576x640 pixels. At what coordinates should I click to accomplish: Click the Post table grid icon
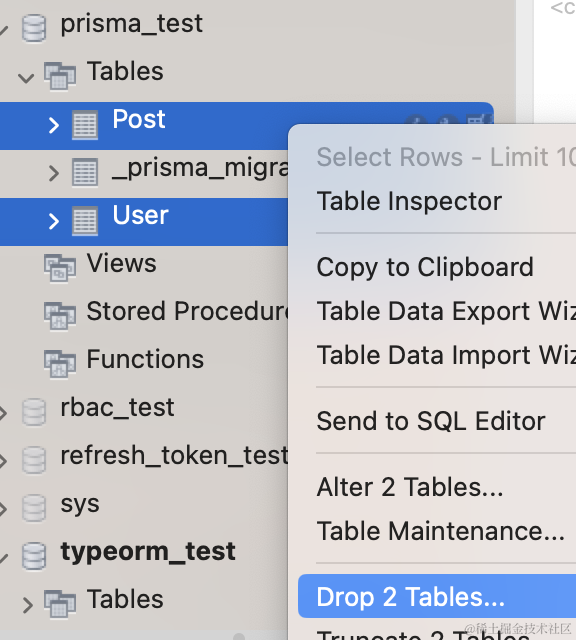[x=85, y=125]
